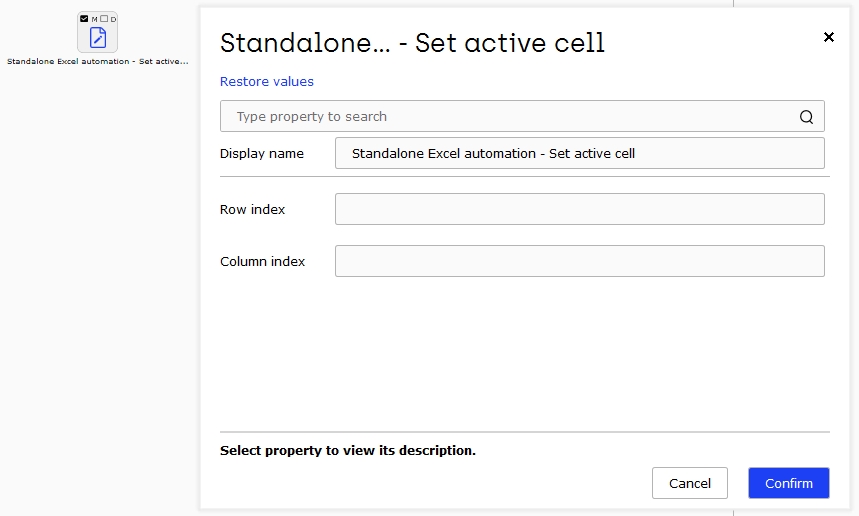This screenshot has height=516, width=859.
Task: Click the Restore values link
Action: pyautogui.click(x=267, y=82)
